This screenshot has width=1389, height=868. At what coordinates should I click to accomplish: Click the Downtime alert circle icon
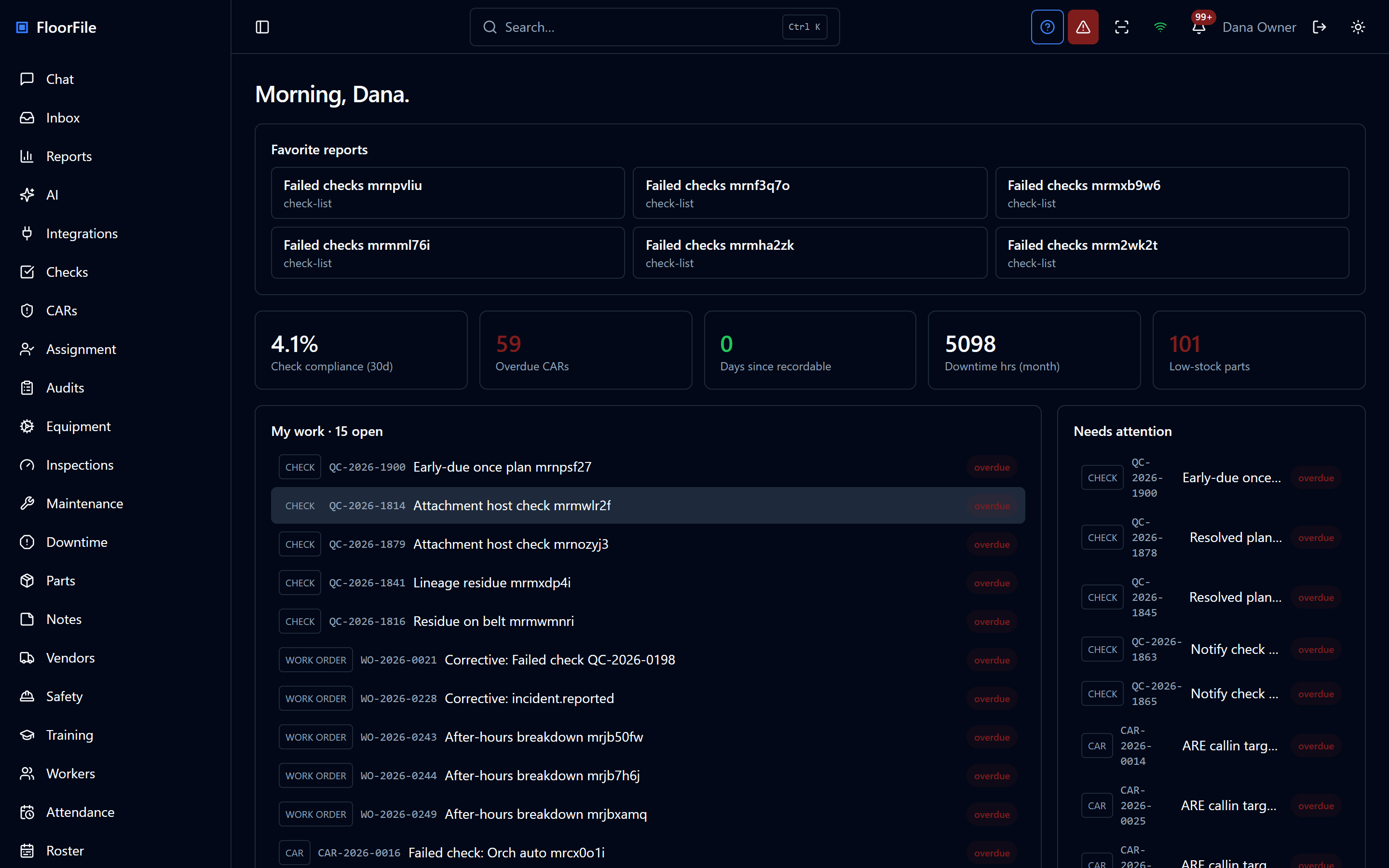pos(27,542)
